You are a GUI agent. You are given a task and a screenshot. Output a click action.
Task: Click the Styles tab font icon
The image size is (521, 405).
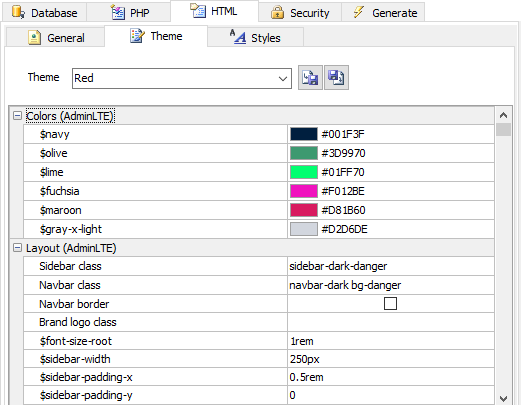[238, 37]
